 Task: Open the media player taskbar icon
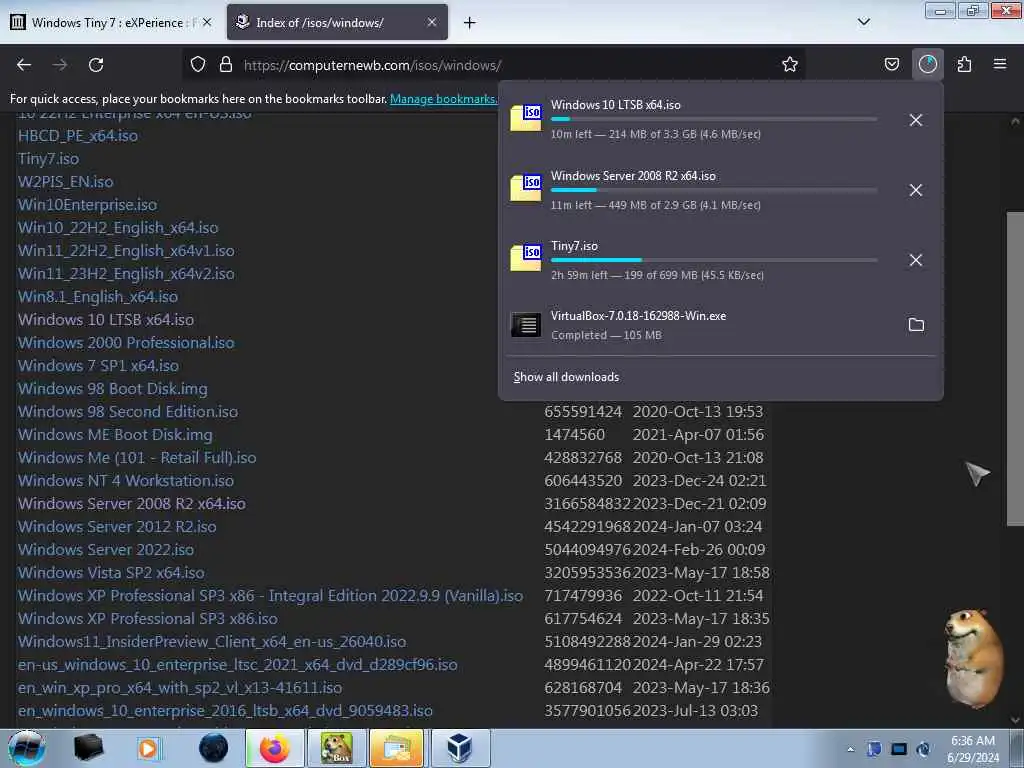[x=149, y=748]
